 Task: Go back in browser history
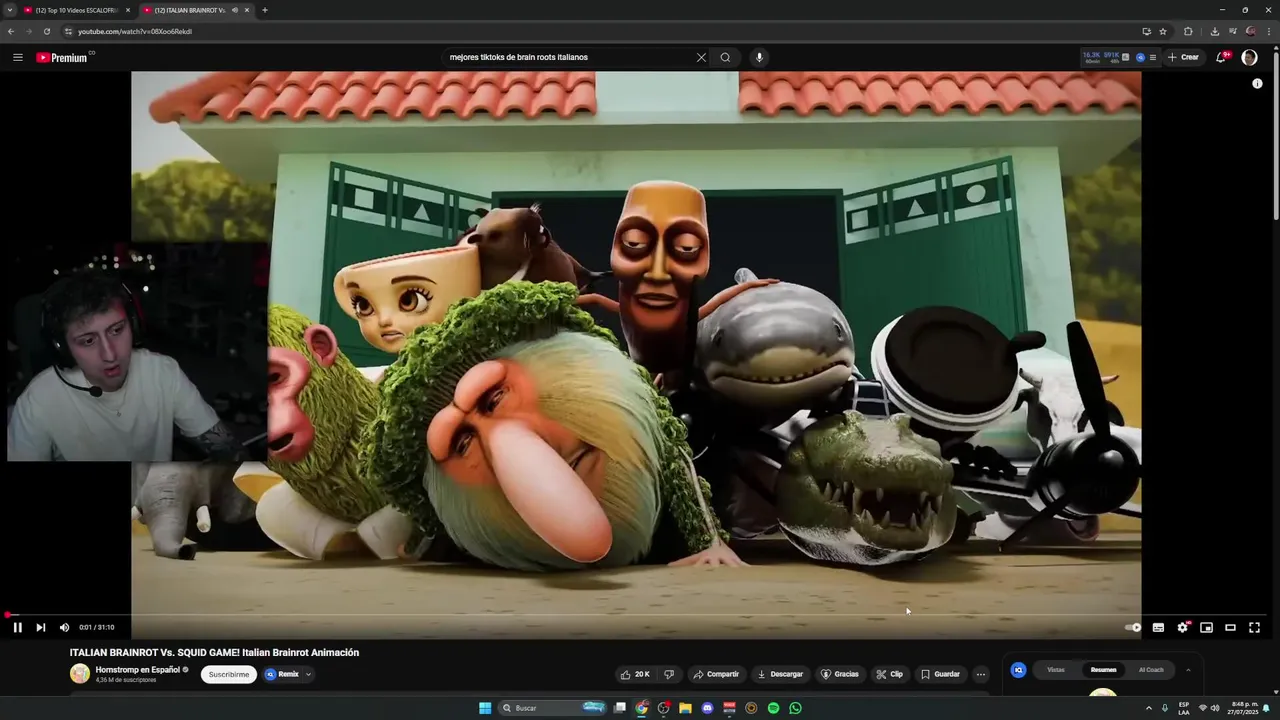pos(11,31)
